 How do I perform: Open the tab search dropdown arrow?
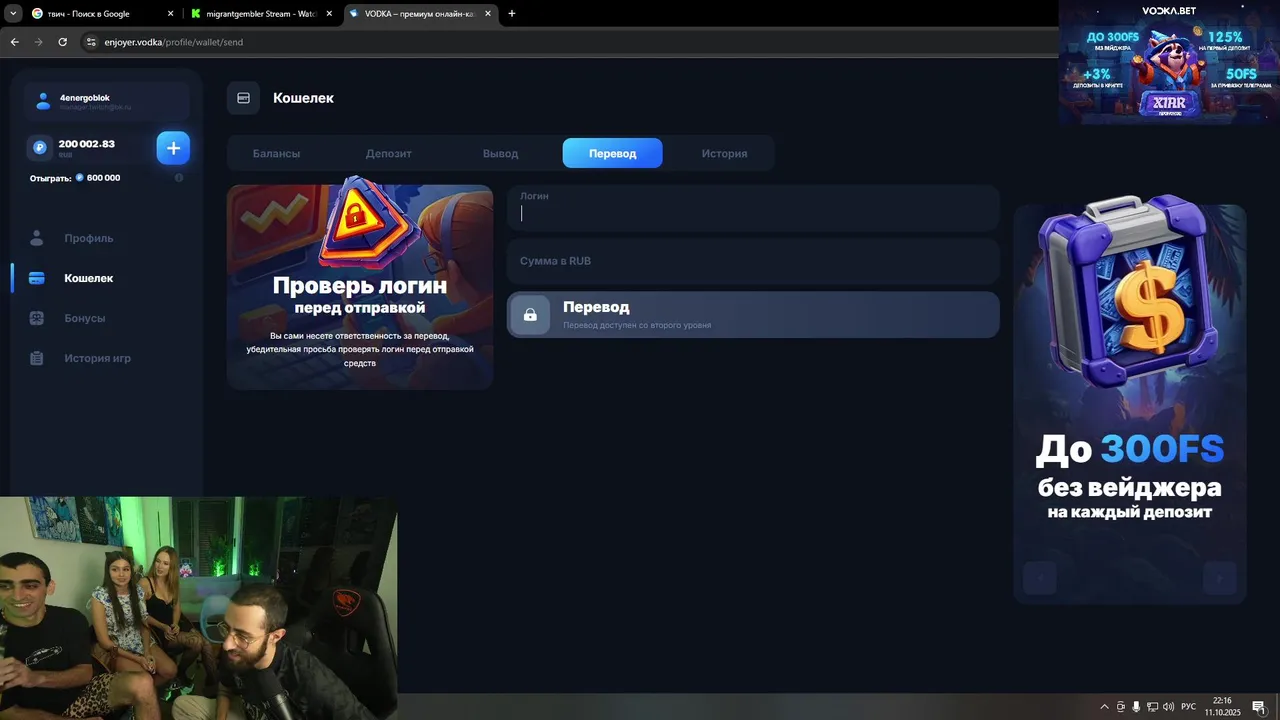pyautogui.click(x=13, y=13)
